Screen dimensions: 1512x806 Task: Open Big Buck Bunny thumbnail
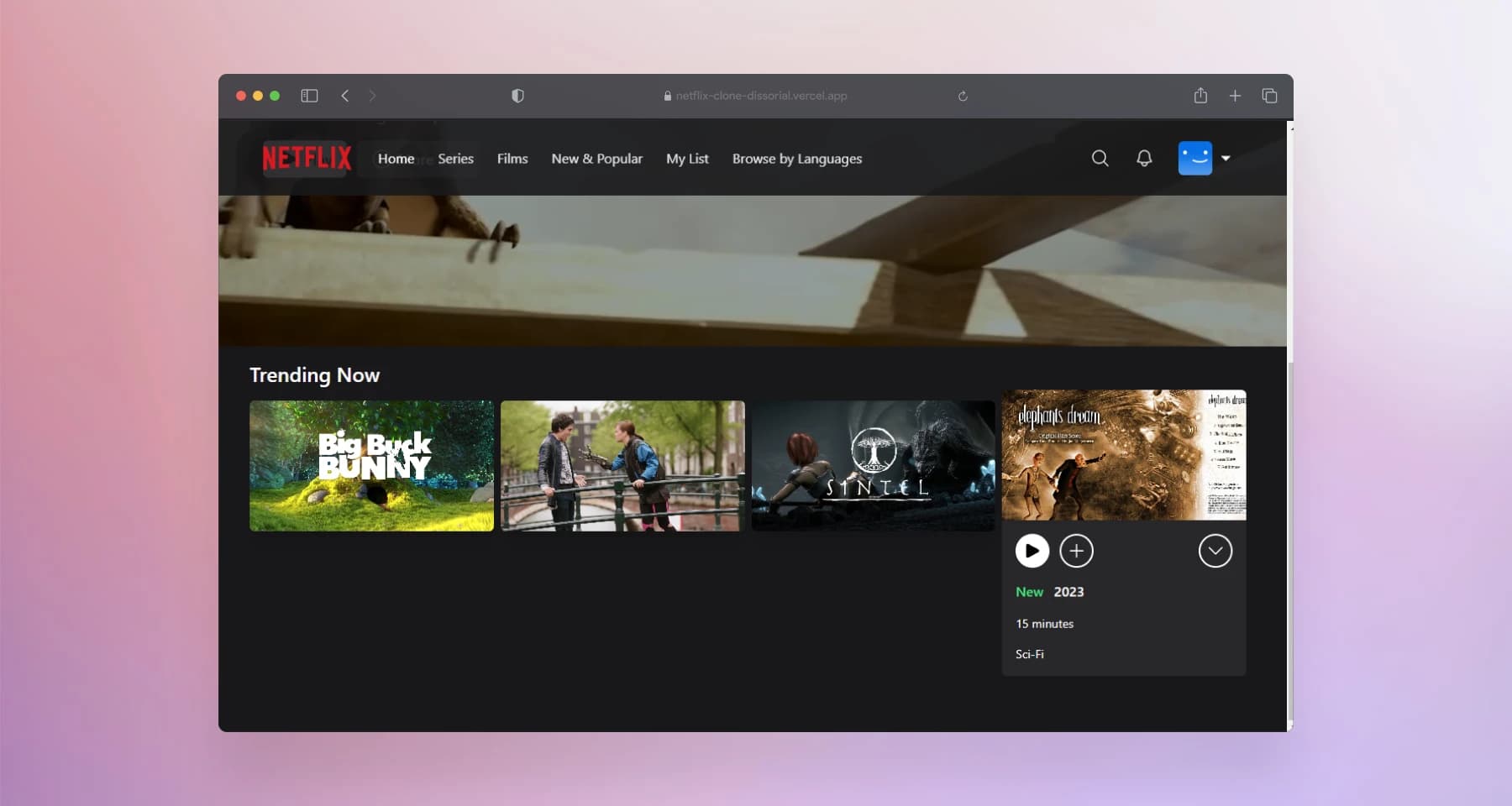[x=371, y=465]
